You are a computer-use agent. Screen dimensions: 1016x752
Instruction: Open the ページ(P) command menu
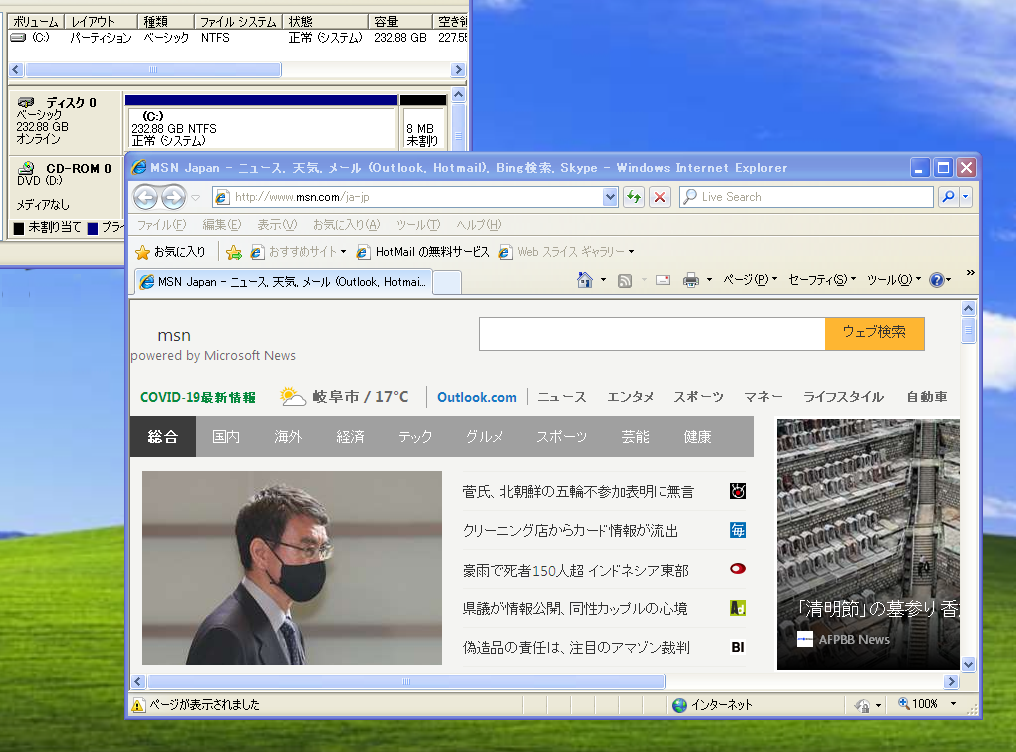click(x=750, y=280)
